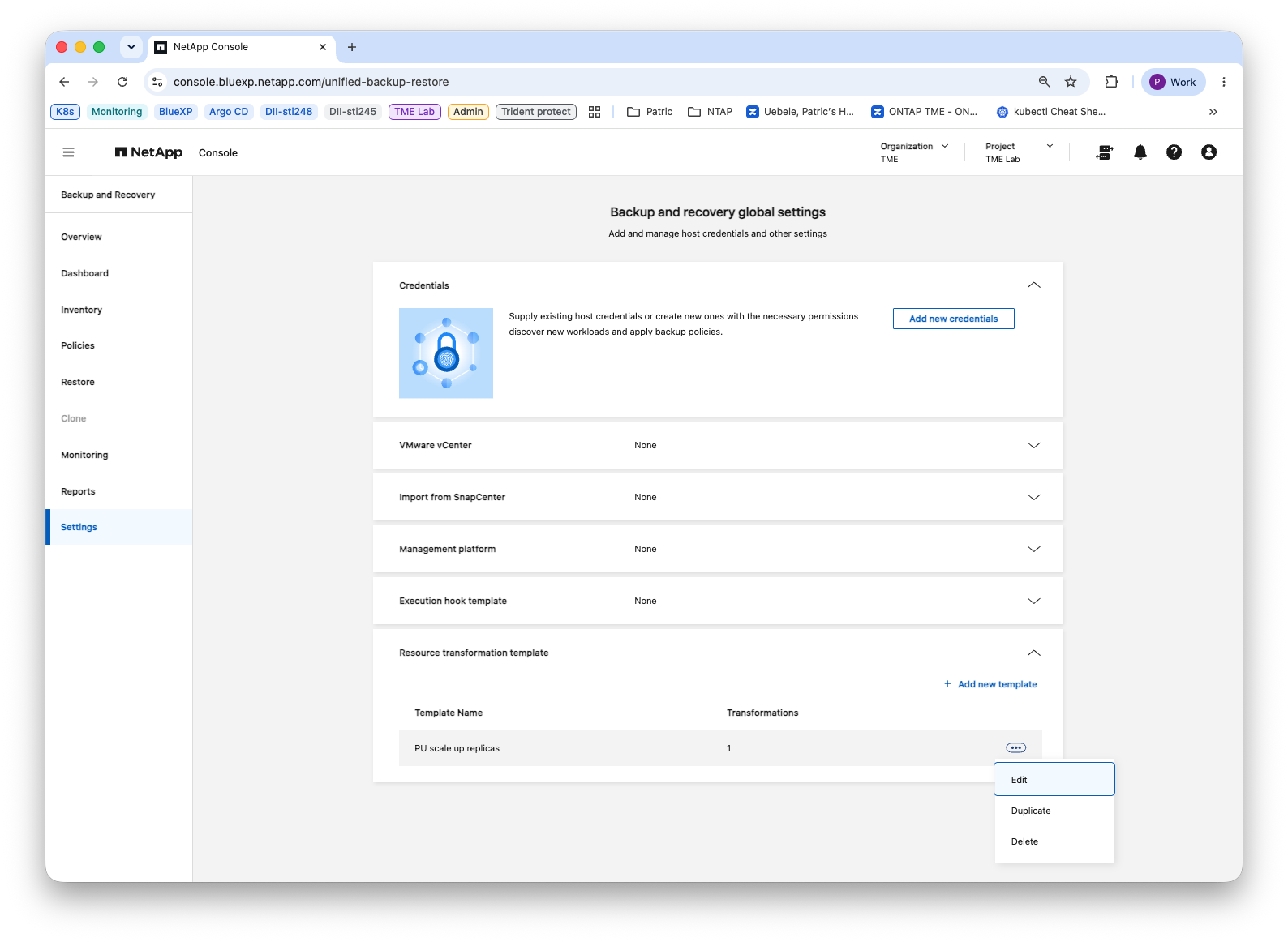Image resolution: width=1288 pixels, height=942 pixels.
Task: Open a new browser tab
Action: coord(352,47)
